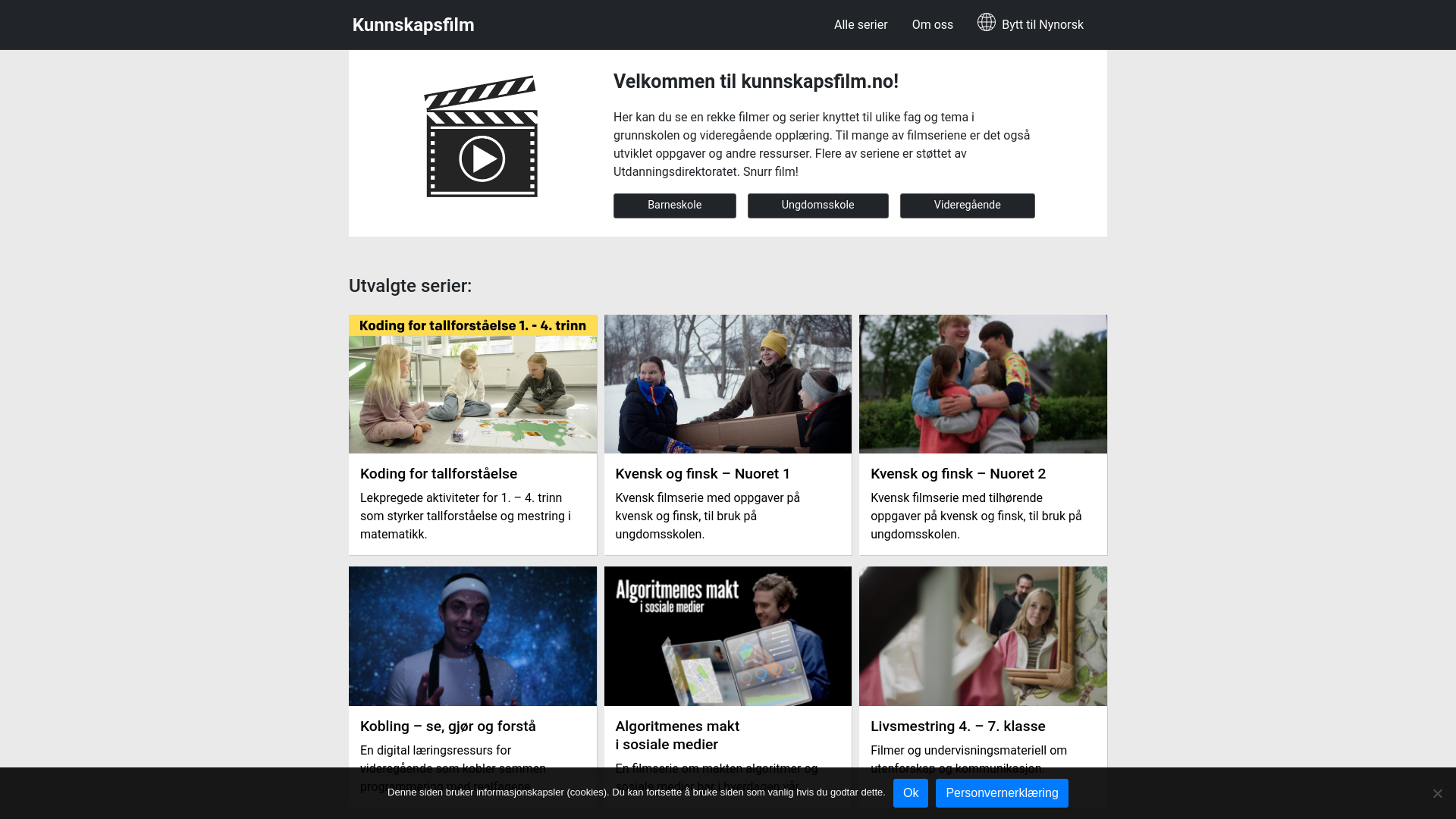Open the Kunnskapsfilm home link

(413, 25)
